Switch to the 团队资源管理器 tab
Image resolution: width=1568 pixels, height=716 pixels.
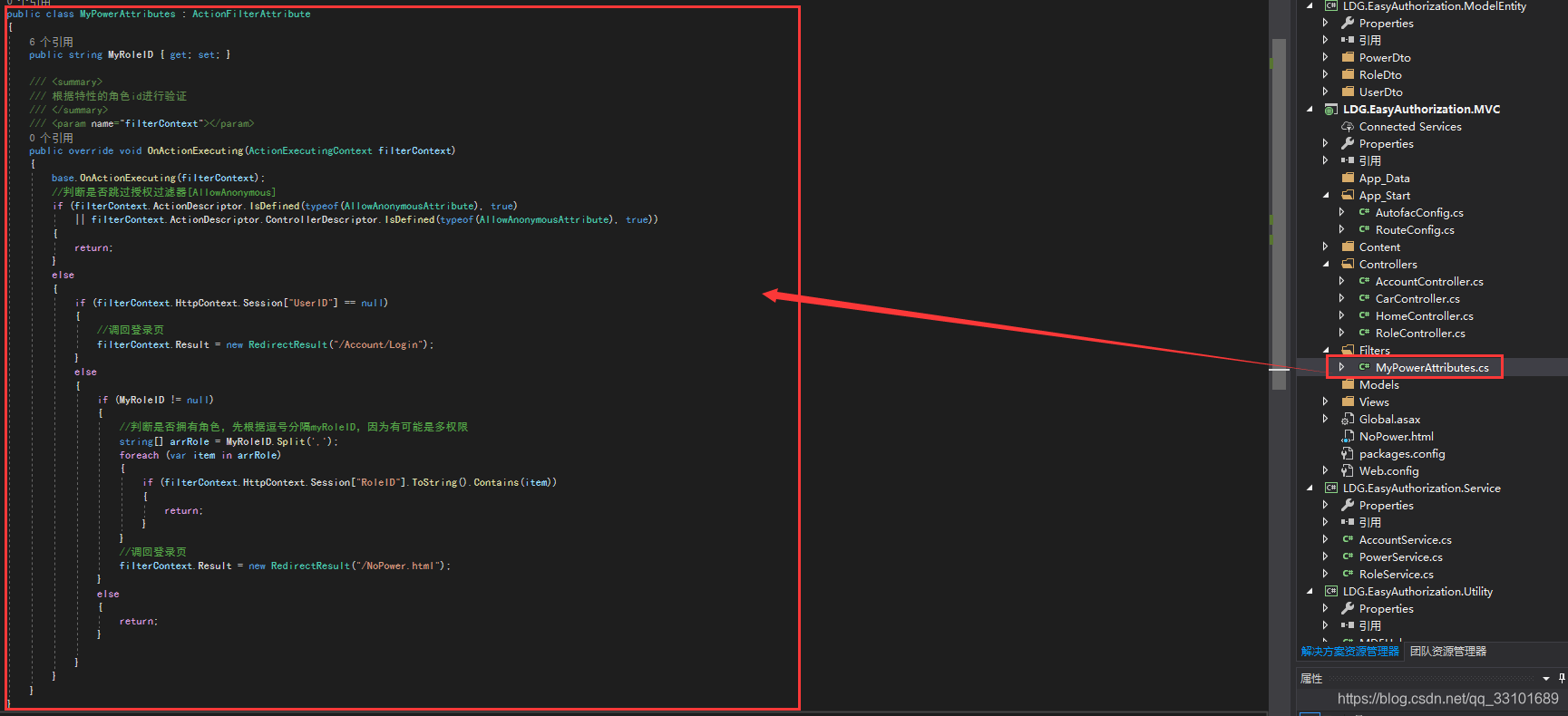pyautogui.click(x=1448, y=652)
